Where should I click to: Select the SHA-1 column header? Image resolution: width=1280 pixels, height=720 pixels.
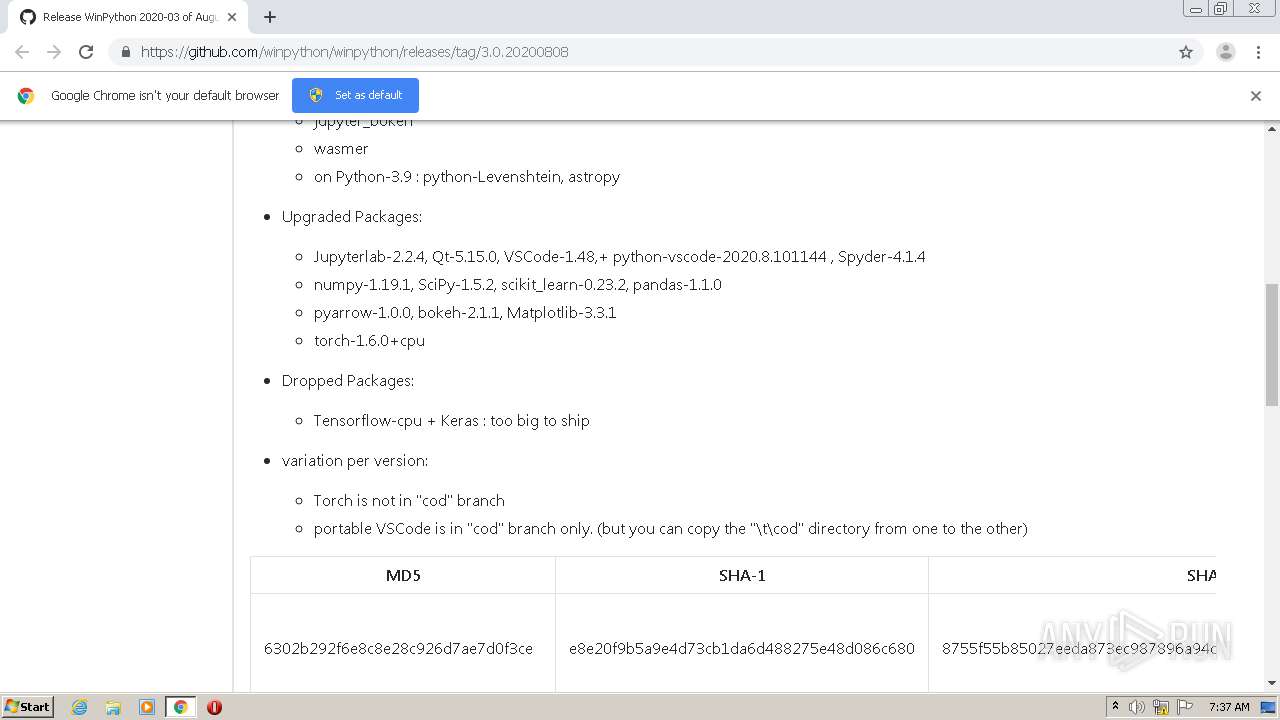pyautogui.click(x=742, y=575)
